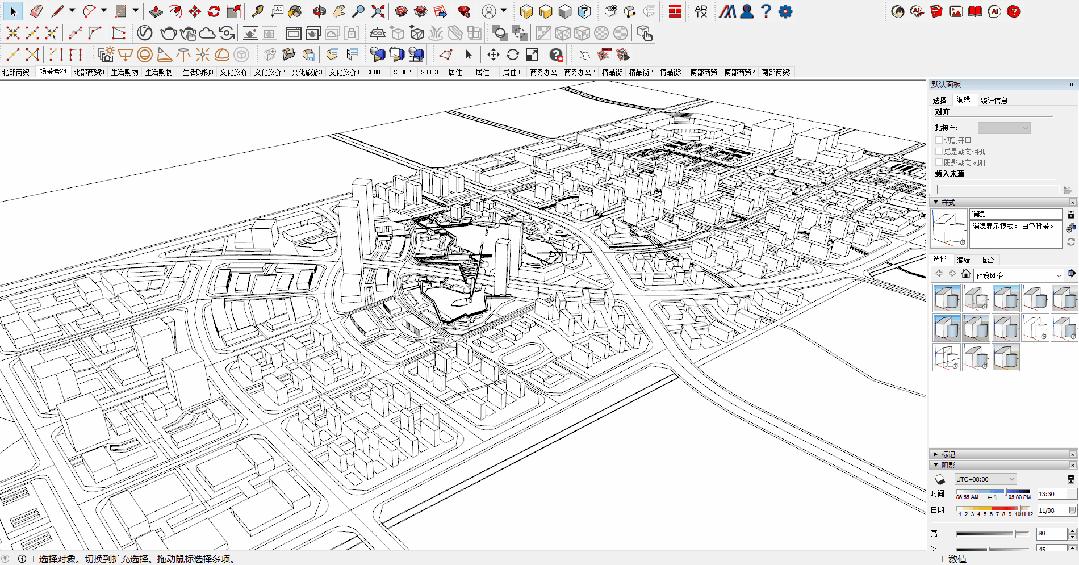
Task: Activate the Orbit camera tool
Action: click(x=319, y=12)
